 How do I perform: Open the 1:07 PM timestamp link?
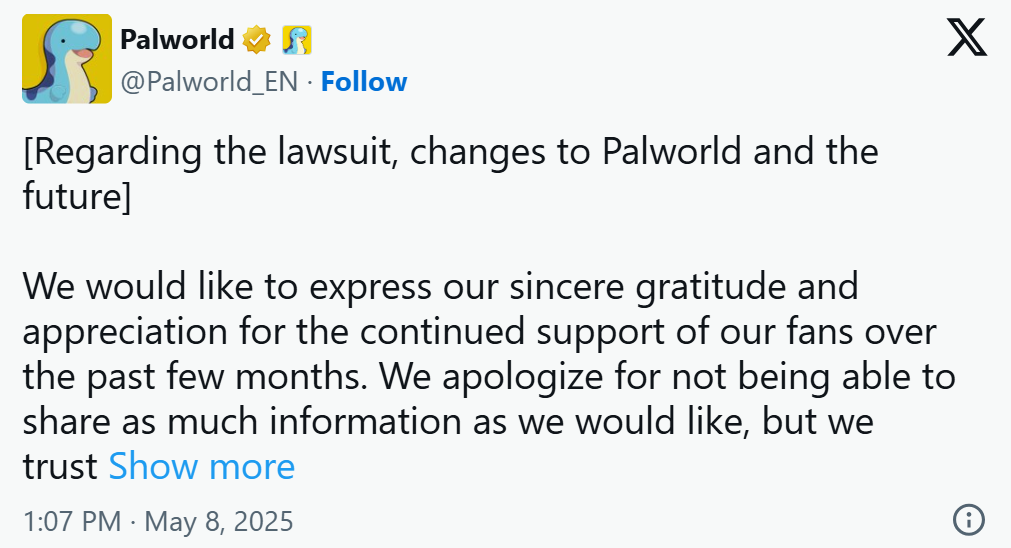72,521
